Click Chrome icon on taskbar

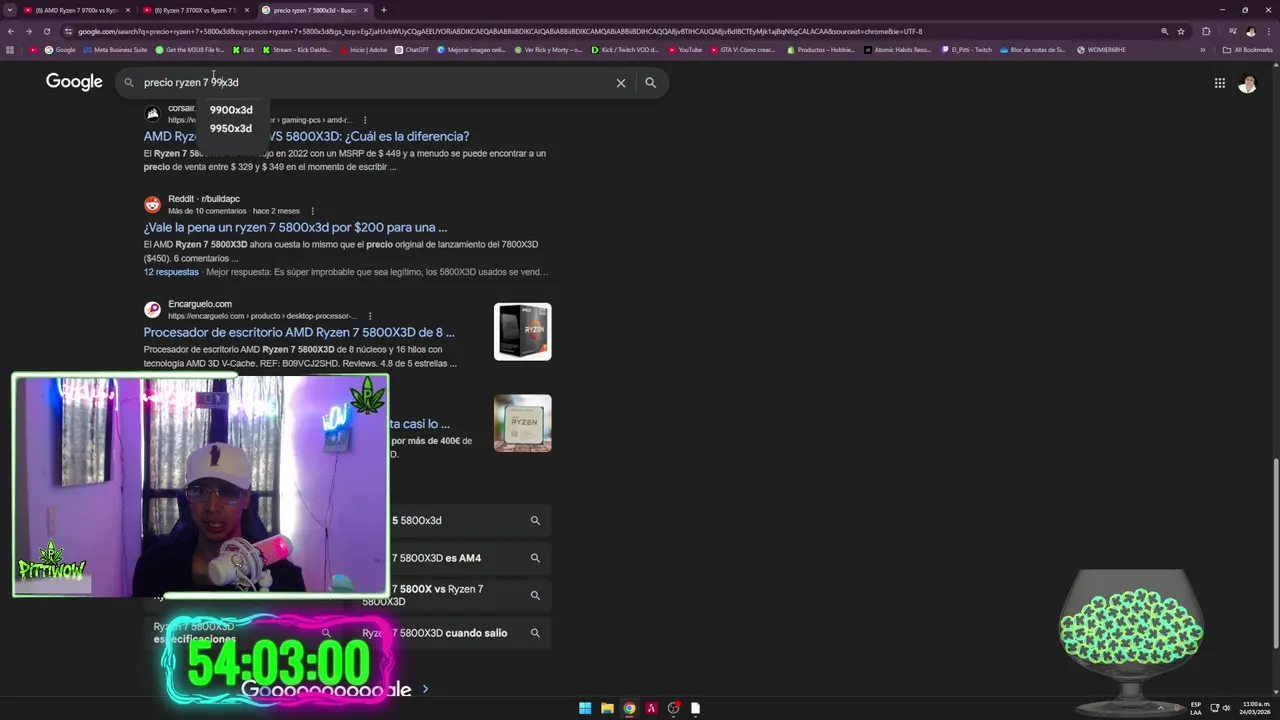tap(629, 708)
